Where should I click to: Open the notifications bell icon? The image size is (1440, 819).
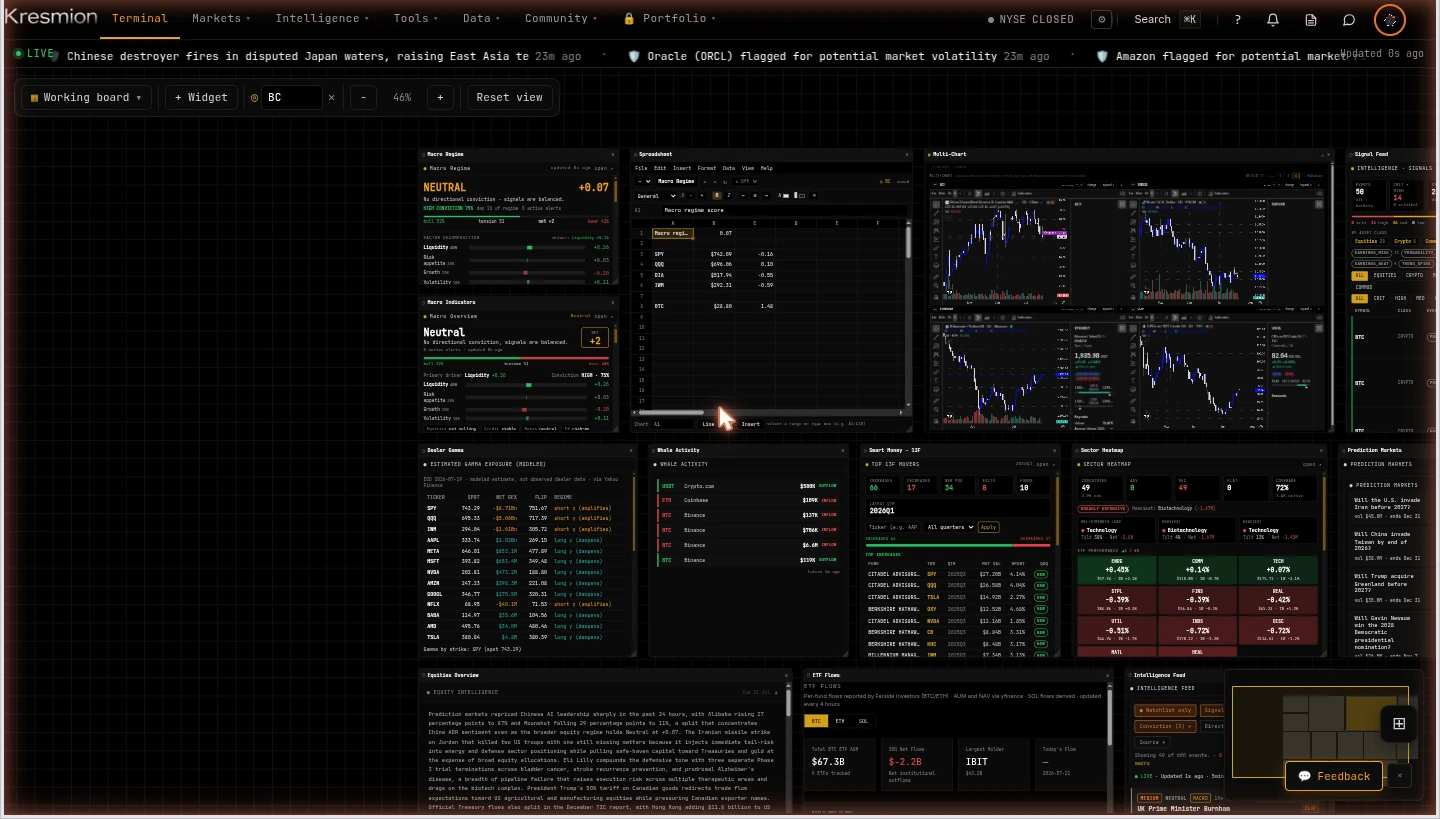tap(1273, 19)
